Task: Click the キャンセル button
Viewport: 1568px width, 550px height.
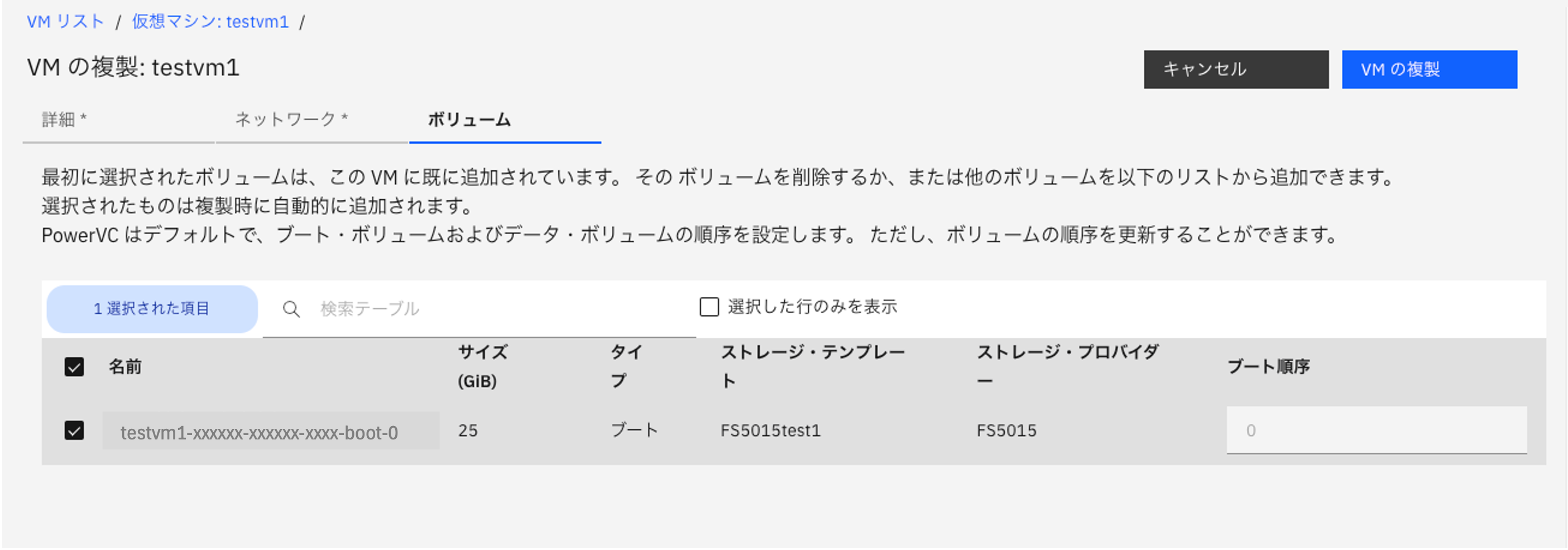Action: click(1236, 69)
